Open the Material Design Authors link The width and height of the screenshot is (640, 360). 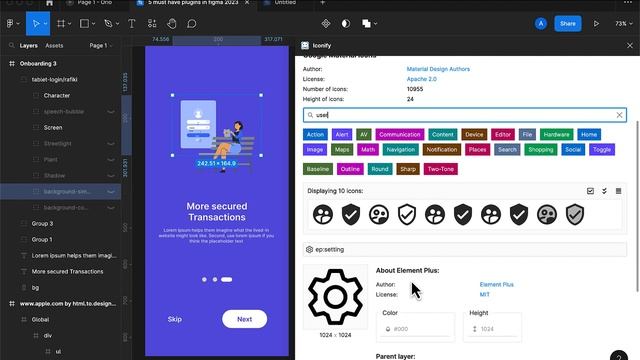[438, 69]
